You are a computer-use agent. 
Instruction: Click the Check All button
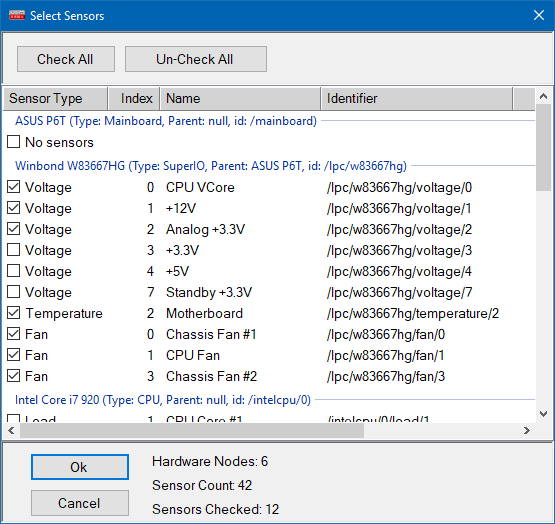pos(66,59)
